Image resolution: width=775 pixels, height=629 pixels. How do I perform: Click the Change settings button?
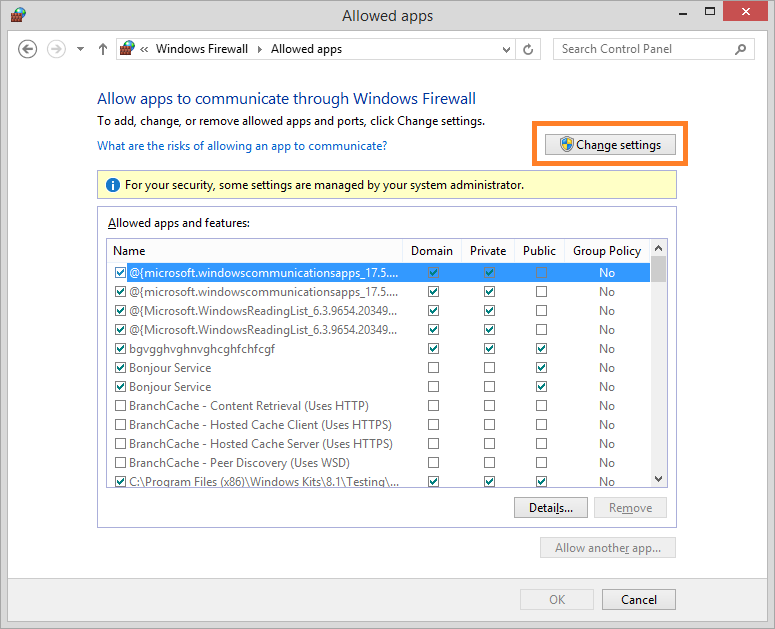(611, 145)
